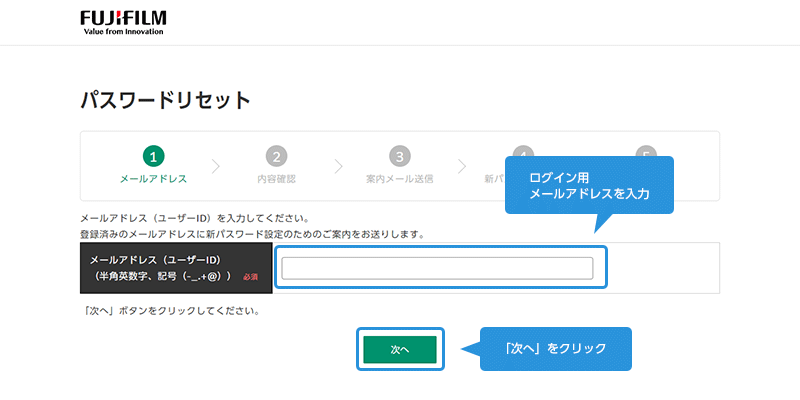Click the 案内メール送信 step label
This screenshot has height=400, width=800.
click(399, 180)
